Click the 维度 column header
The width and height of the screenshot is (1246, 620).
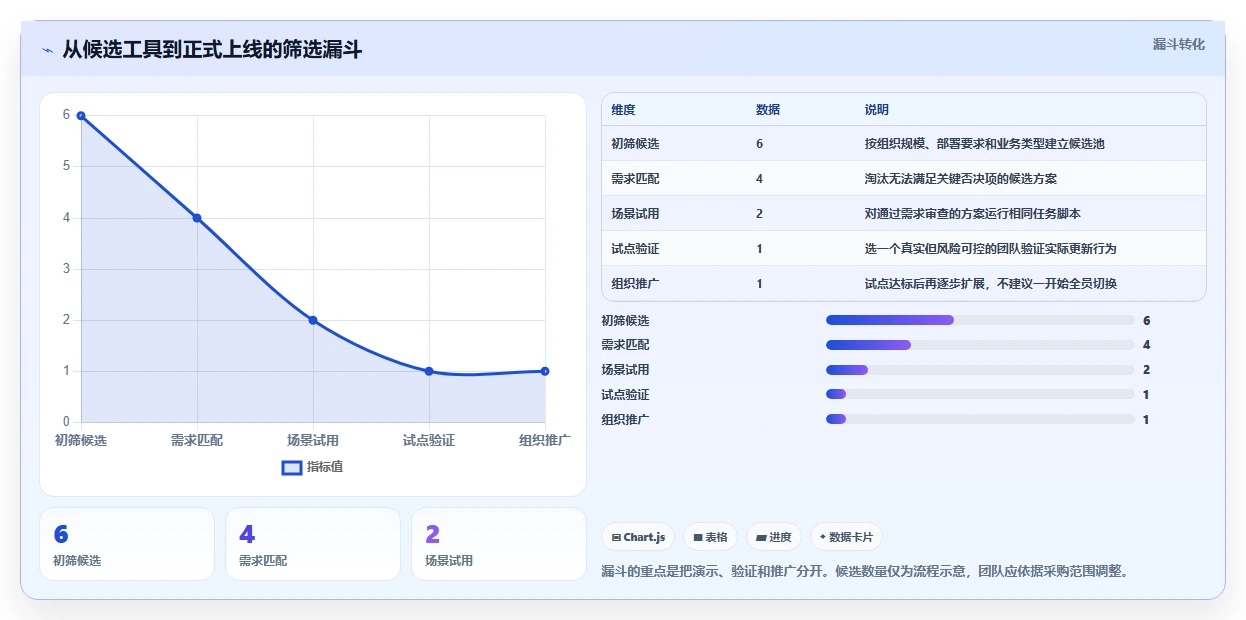[623, 110]
